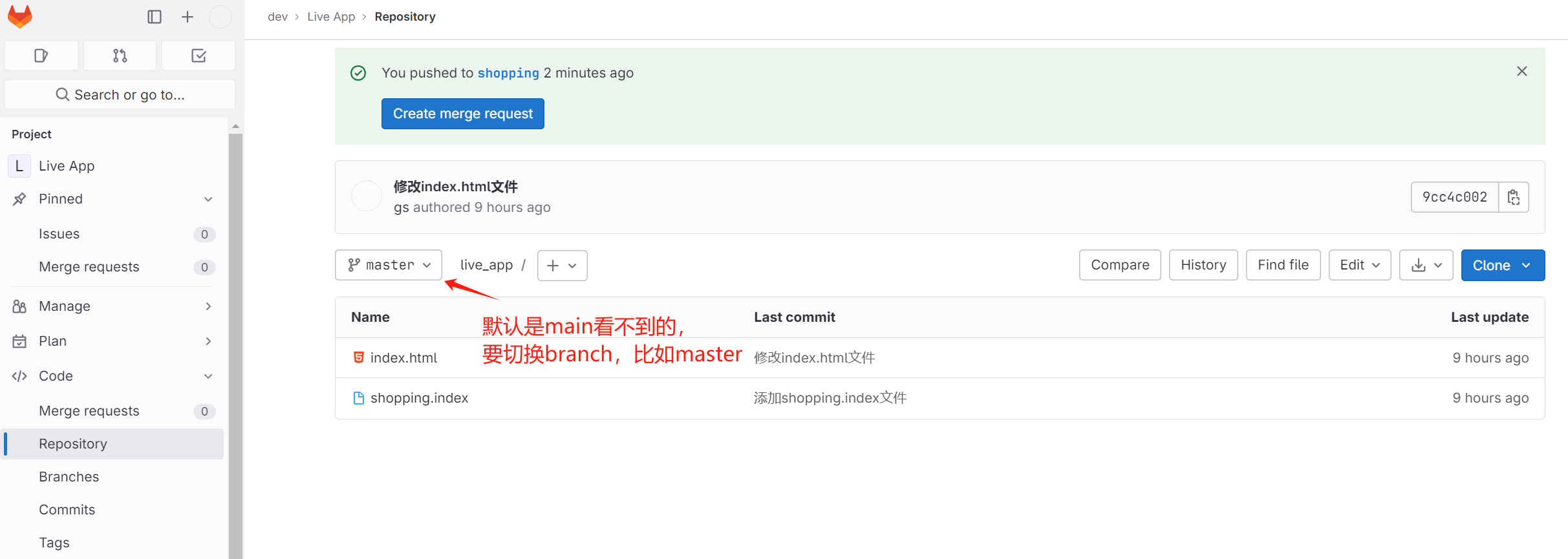Open the Live App project link
The image size is (1568, 559).
[x=67, y=166]
